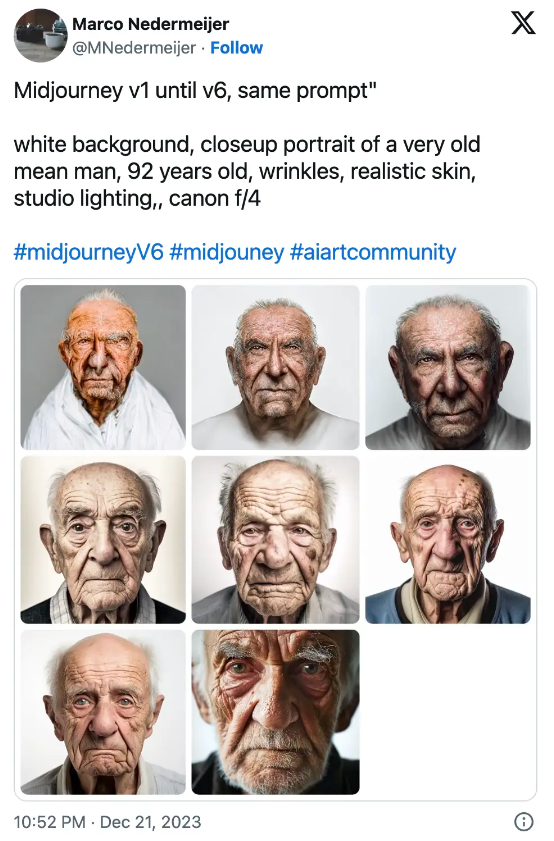
Task: View the bottom-left bald man portrait
Action: point(103,712)
